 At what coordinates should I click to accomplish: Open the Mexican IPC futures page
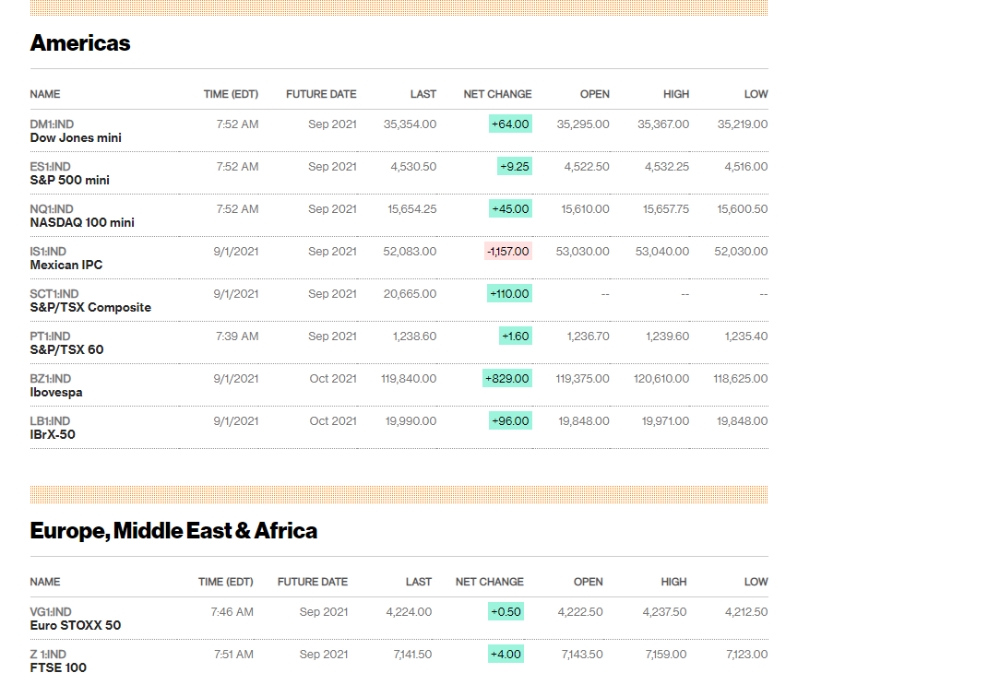[66, 265]
